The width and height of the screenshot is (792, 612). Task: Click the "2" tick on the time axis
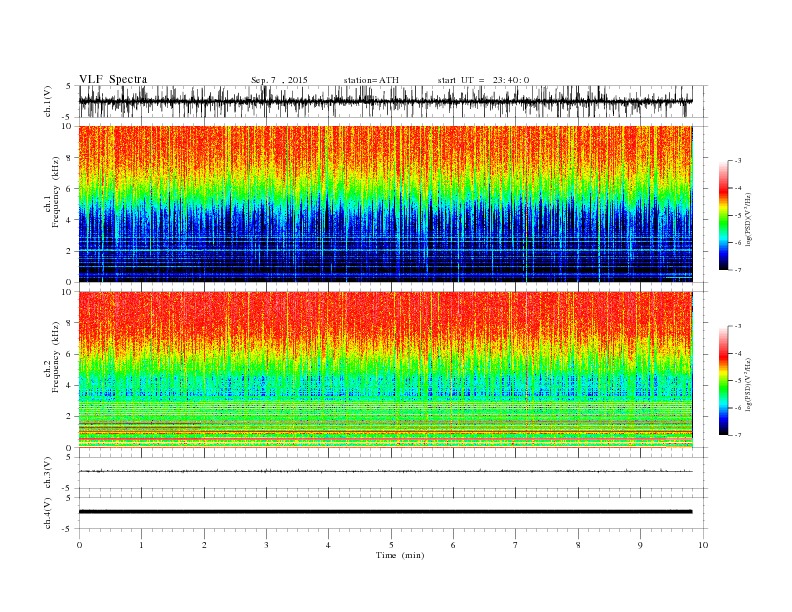tap(204, 545)
